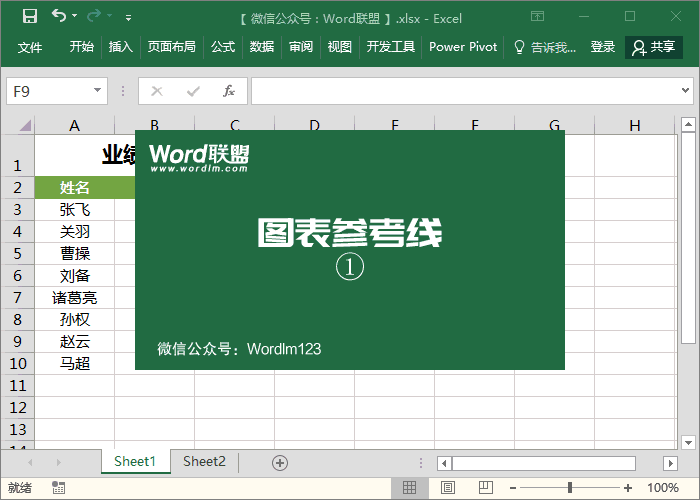This screenshot has width=700, height=500.
Task: Click the cell containing 张飞
Action: 75,210
